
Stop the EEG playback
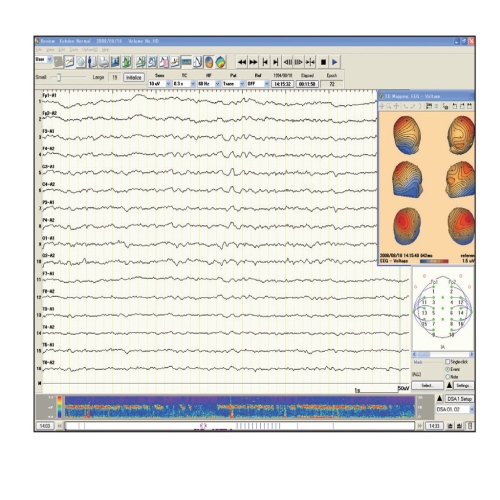point(323,62)
